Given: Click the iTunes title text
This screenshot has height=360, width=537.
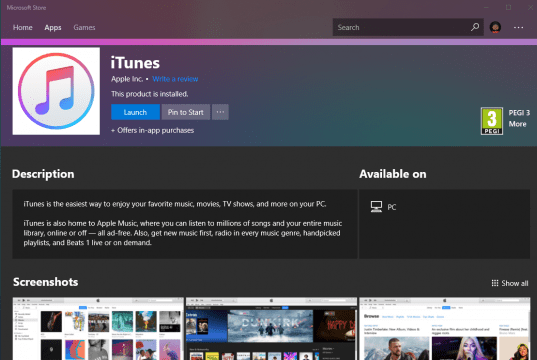Looking at the screenshot, I should pyautogui.click(x=135, y=63).
